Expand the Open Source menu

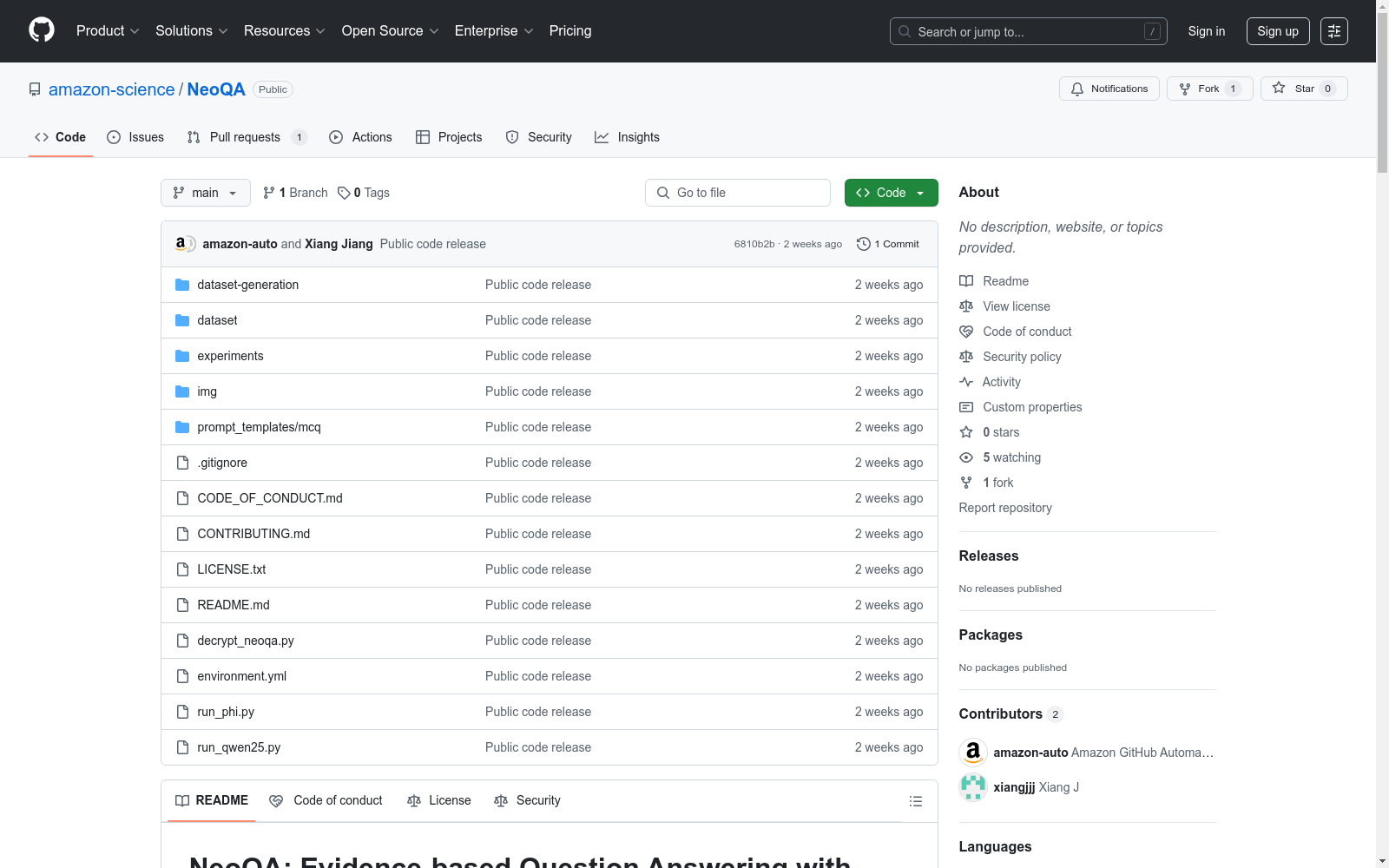coord(391,31)
